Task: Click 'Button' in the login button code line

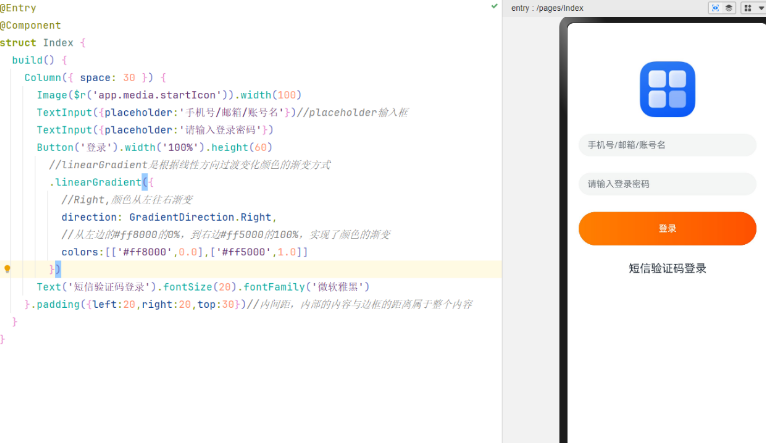Action: 55,147
